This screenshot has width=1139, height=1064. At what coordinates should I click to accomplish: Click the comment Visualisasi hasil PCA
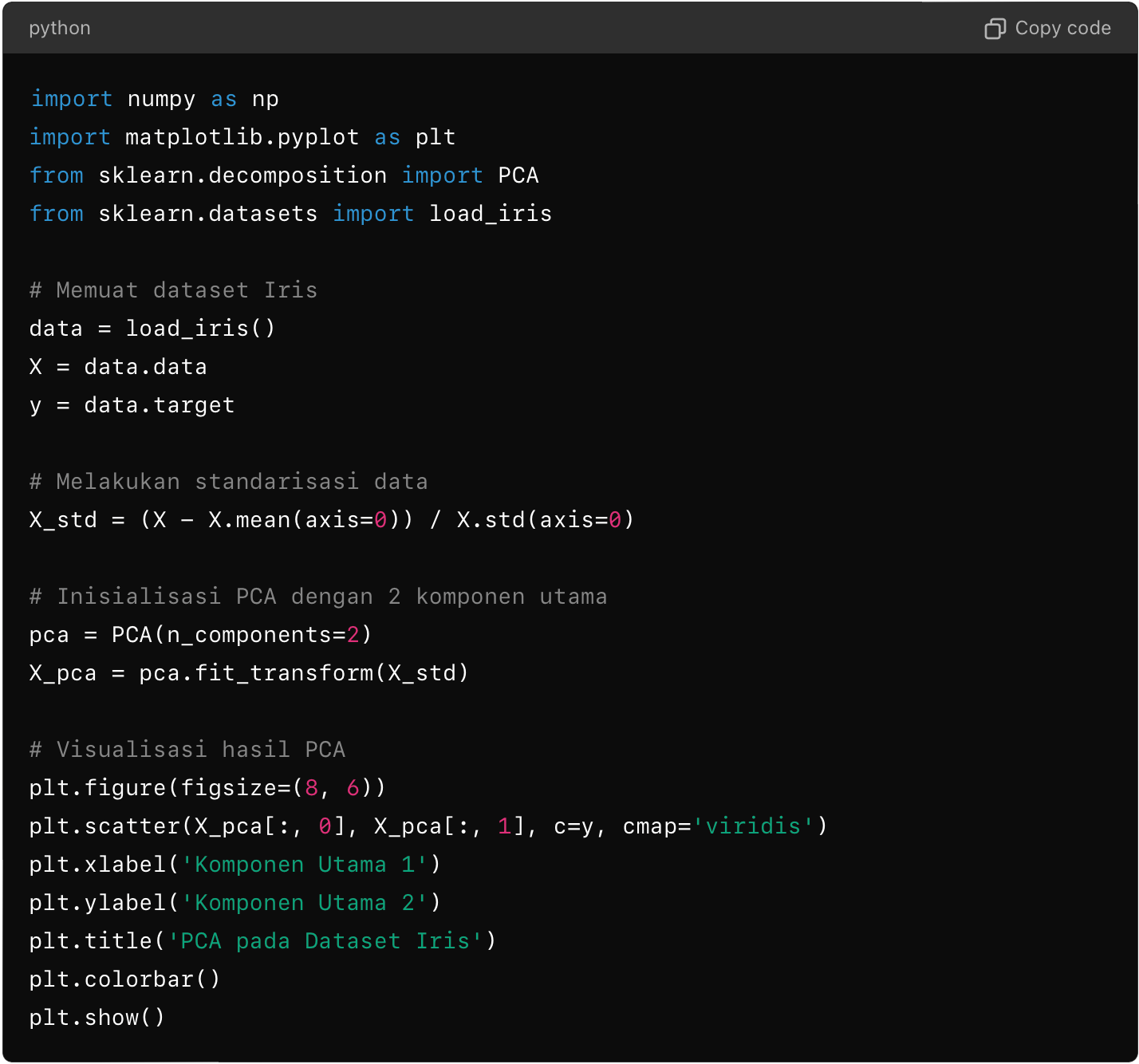click(187, 749)
